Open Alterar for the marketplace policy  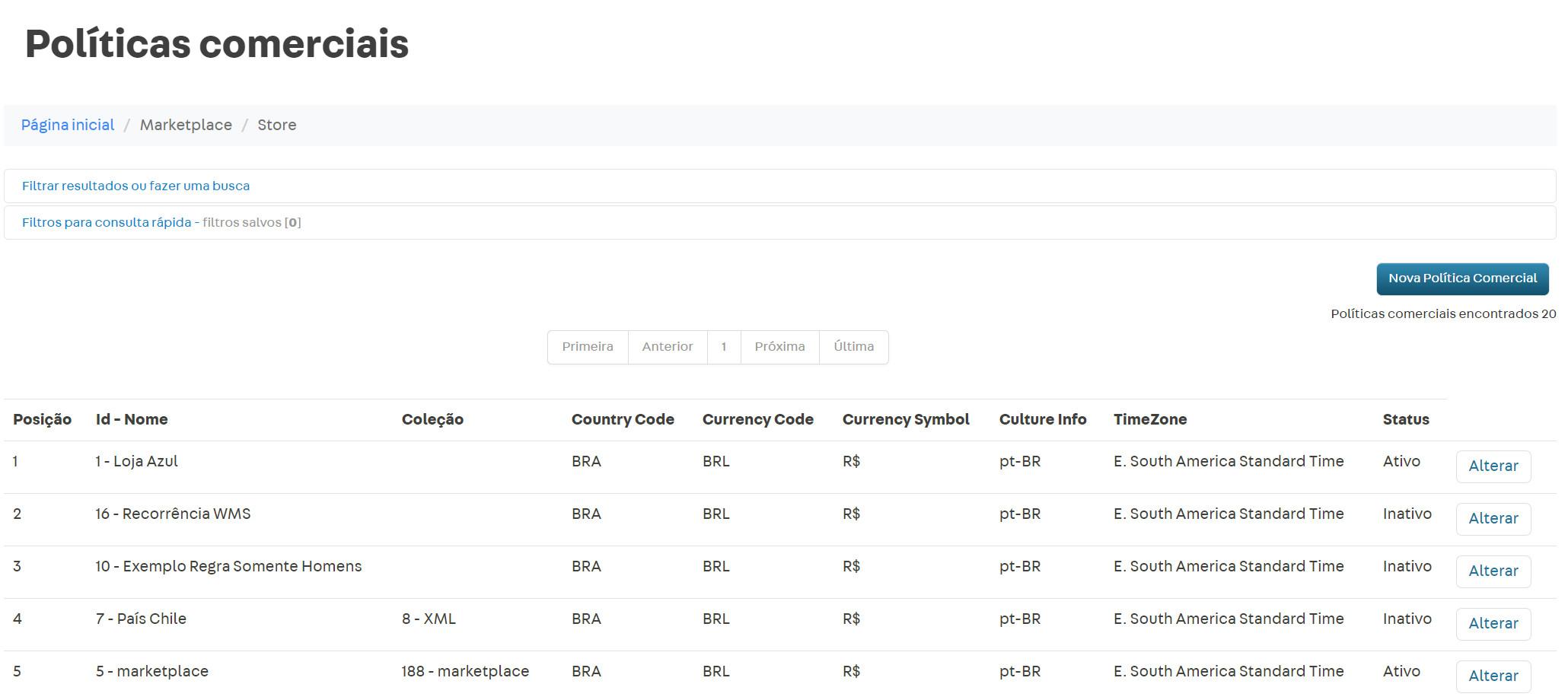coord(1493,676)
